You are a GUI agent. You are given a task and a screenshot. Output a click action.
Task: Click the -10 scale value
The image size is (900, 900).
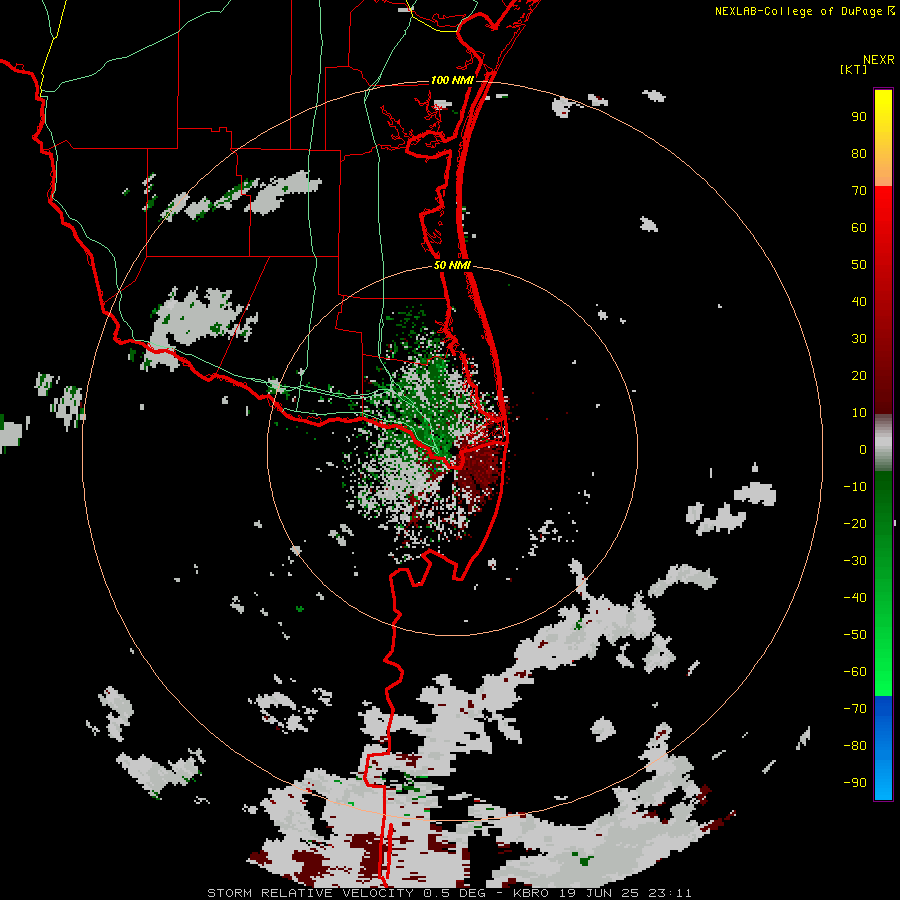855,487
